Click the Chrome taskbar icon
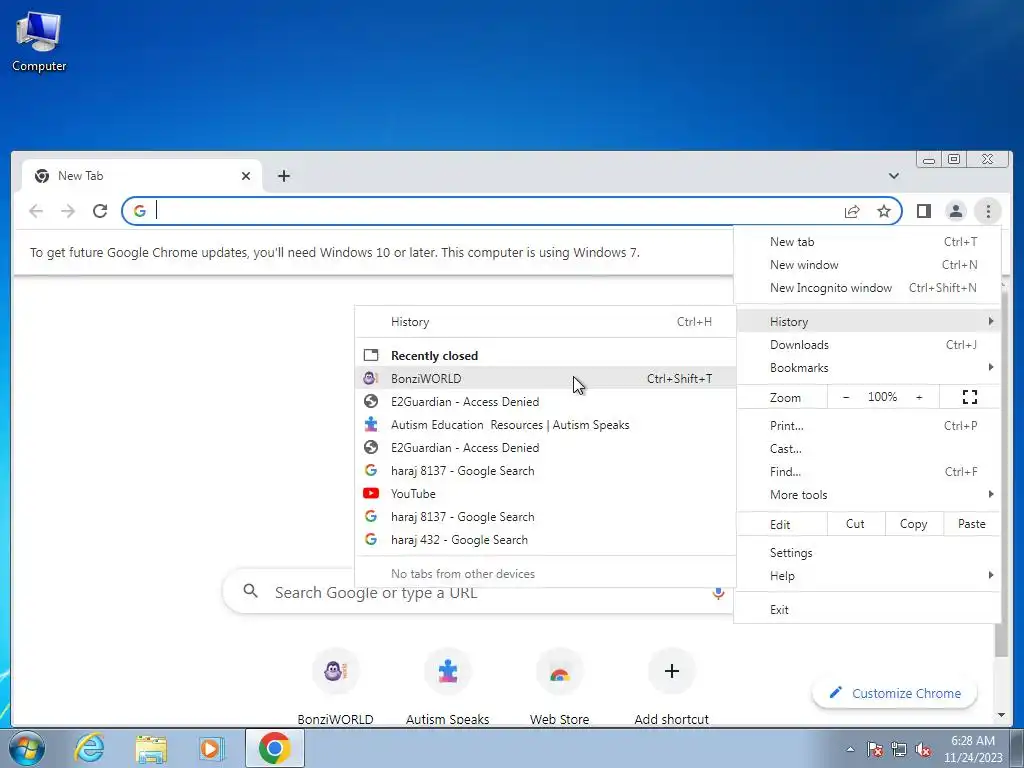The image size is (1024, 768). pos(274,748)
